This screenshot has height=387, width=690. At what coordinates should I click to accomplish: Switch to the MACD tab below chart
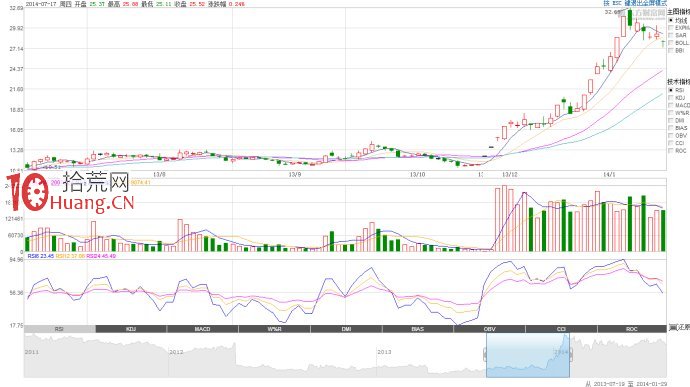point(203,329)
